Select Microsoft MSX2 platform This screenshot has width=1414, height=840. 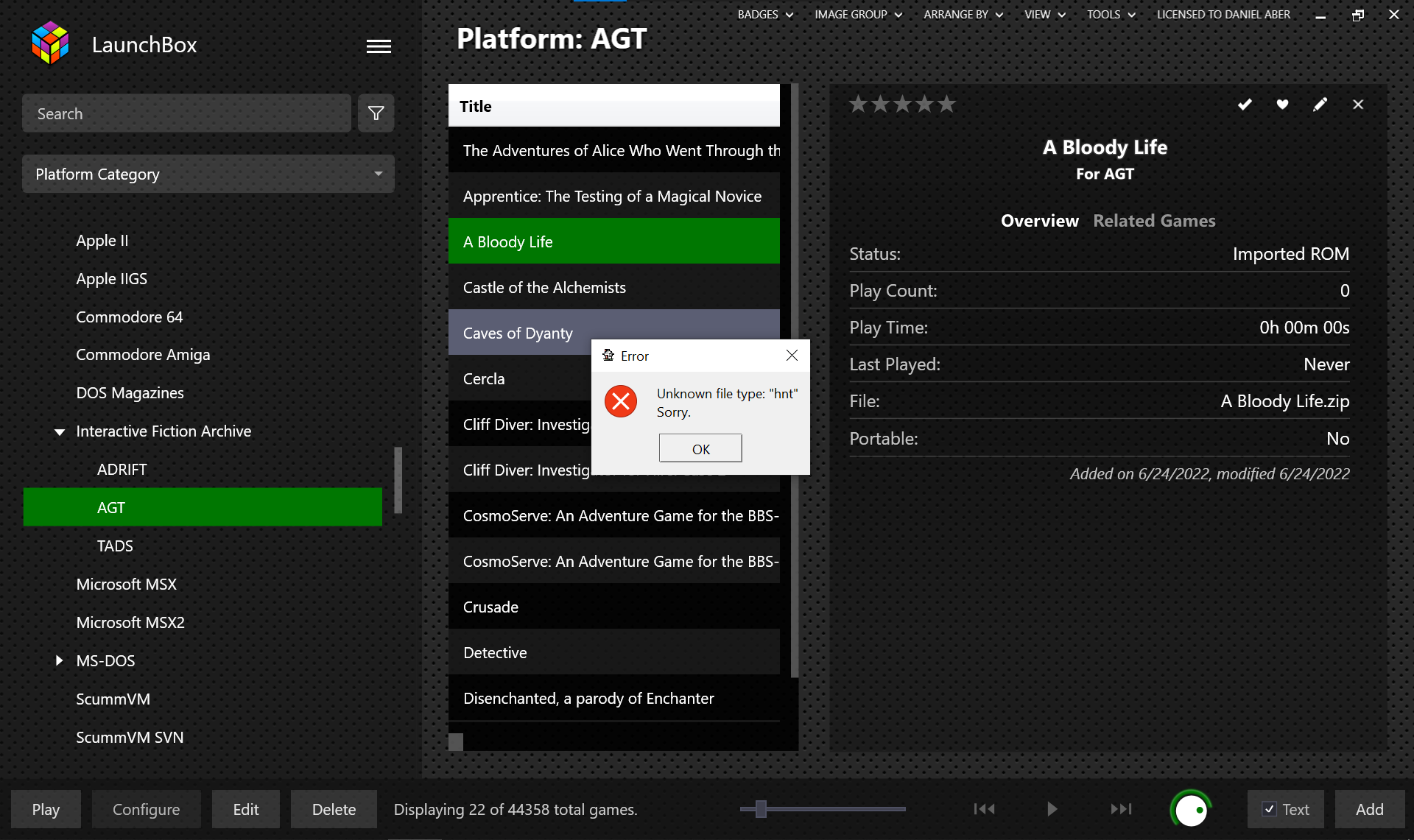(130, 623)
